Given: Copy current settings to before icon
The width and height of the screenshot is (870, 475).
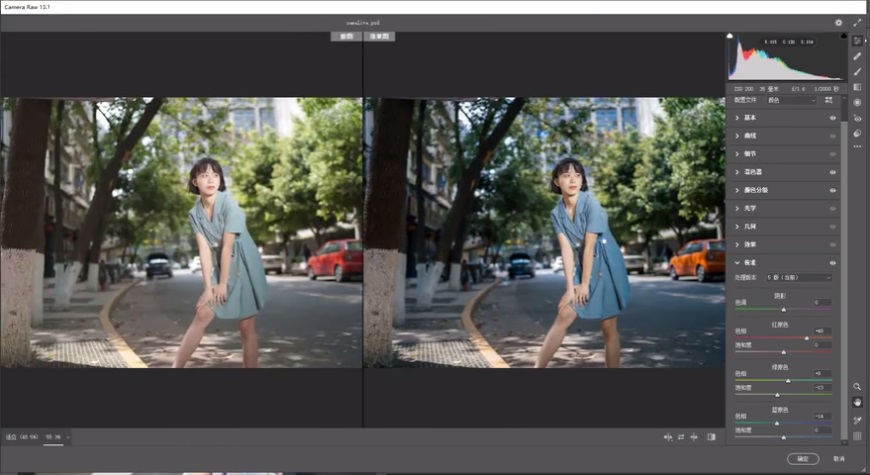Looking at the screenshot, I should [694, 437].
